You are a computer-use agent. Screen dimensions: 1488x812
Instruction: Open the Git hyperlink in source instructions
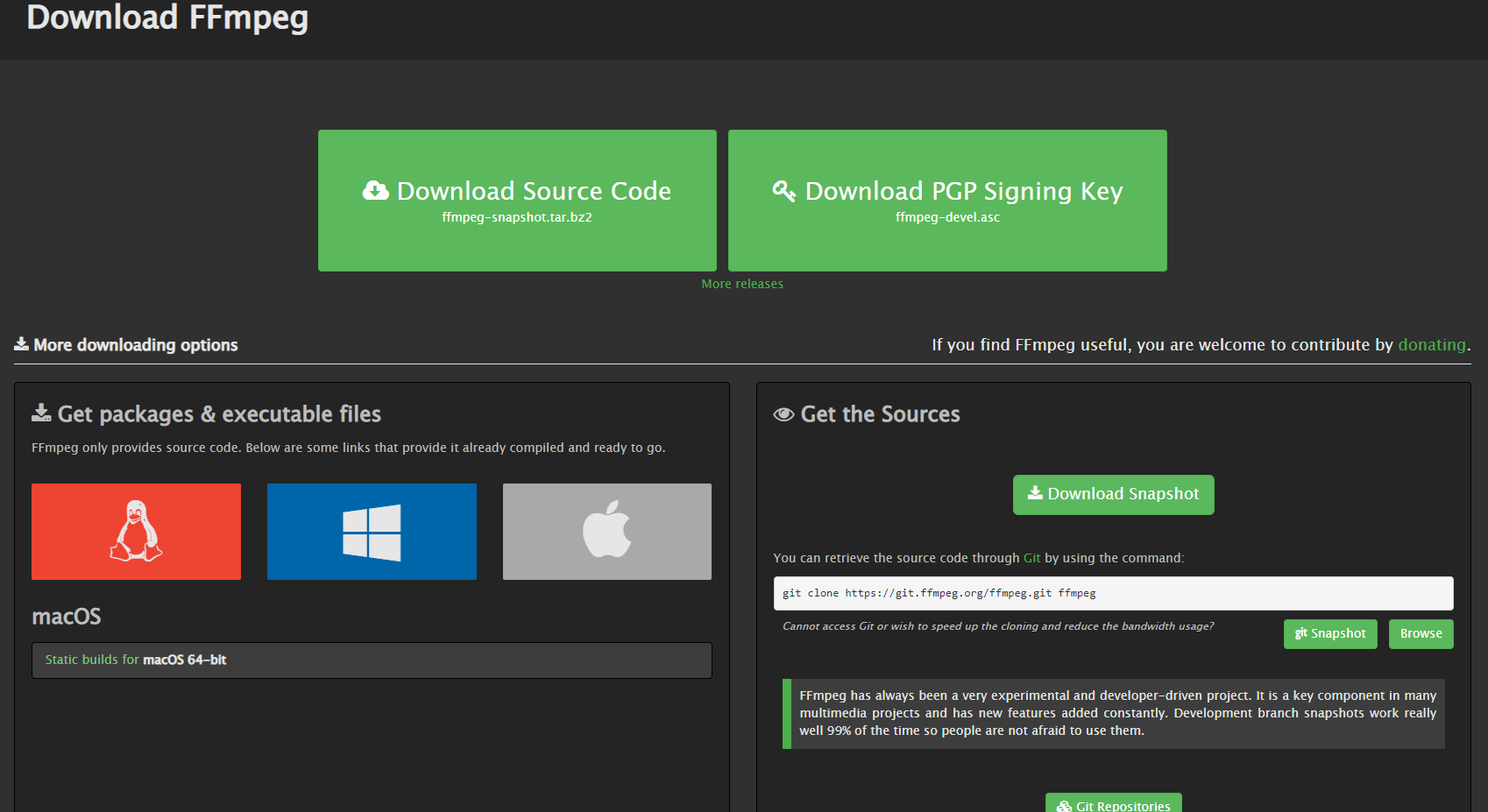[1031, 558]
